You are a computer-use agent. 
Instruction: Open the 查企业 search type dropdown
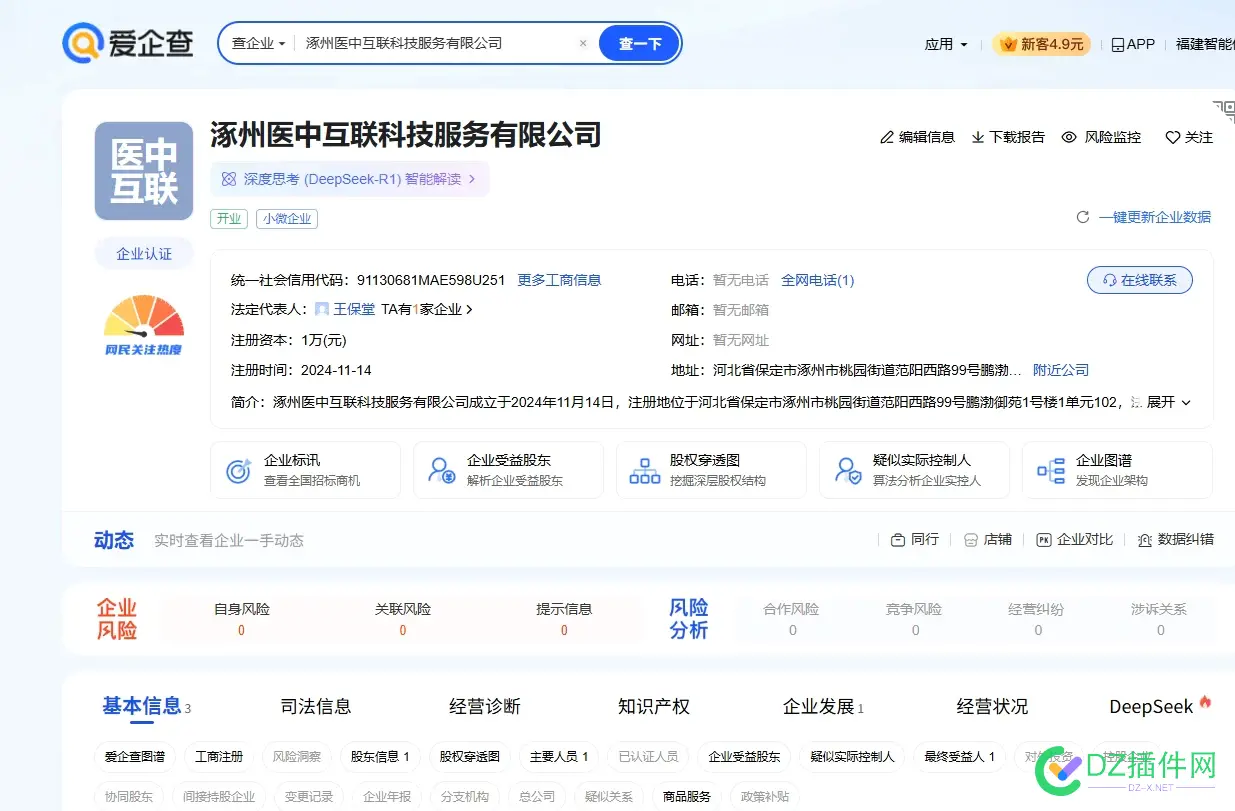255,43
